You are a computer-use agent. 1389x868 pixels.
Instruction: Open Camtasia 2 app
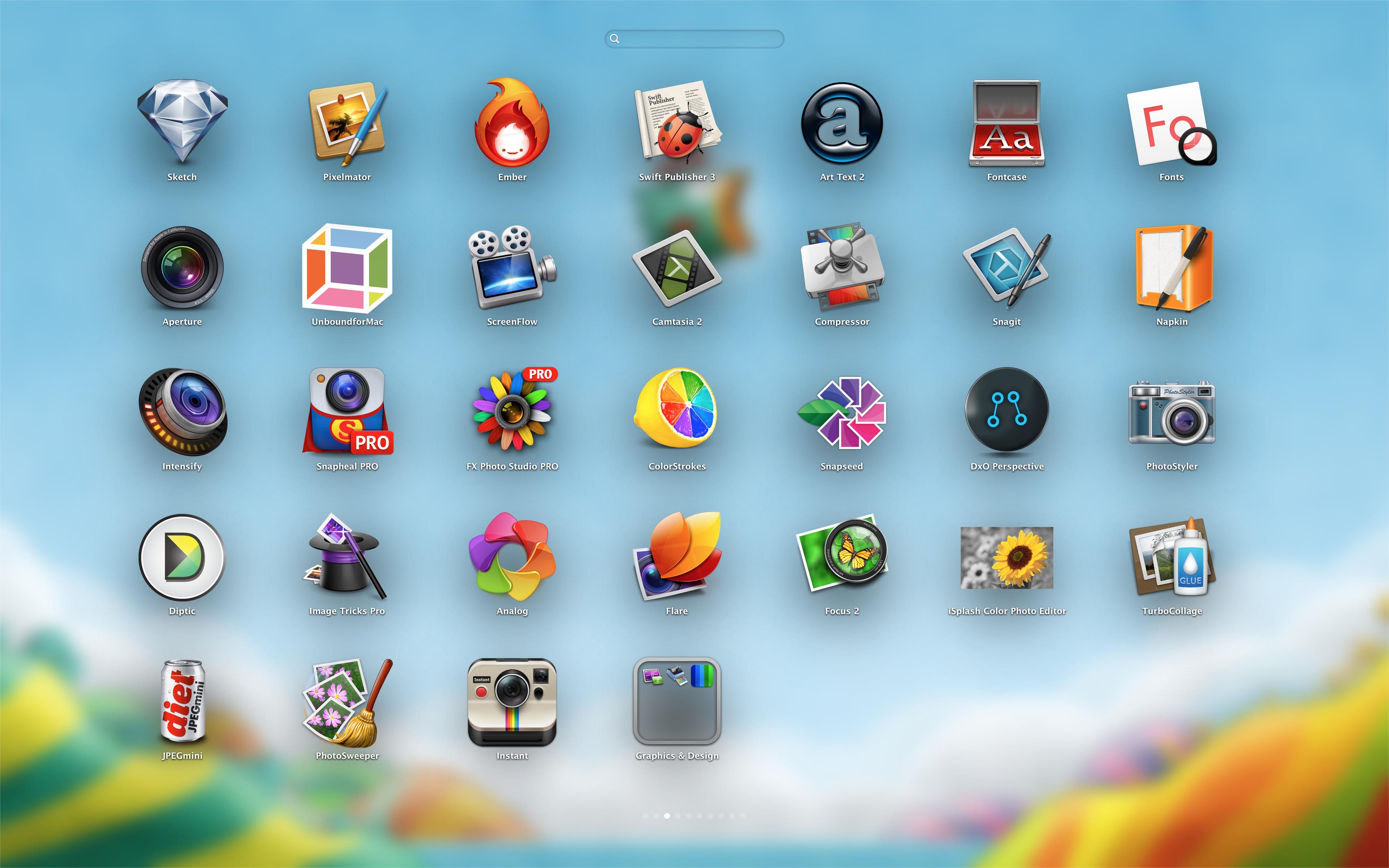click(677, 268)
